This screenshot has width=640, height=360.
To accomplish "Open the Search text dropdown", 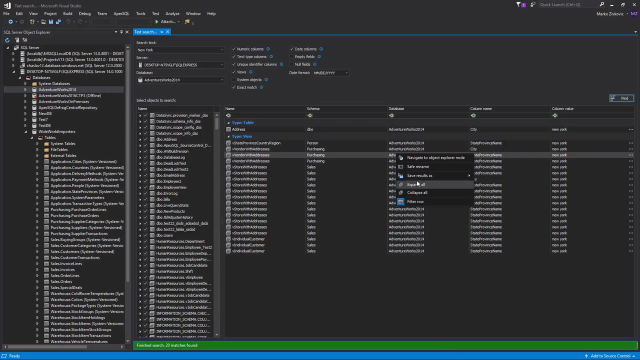I will [x=222, y=50].
